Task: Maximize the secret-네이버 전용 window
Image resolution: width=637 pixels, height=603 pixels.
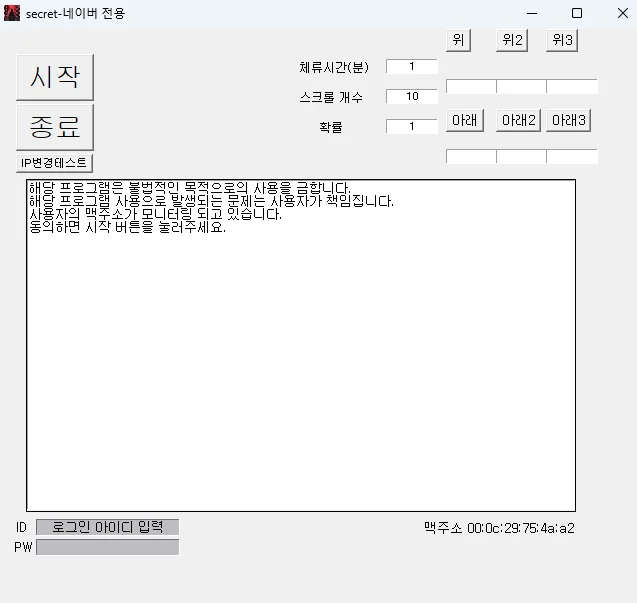Action: coord(577,13)
